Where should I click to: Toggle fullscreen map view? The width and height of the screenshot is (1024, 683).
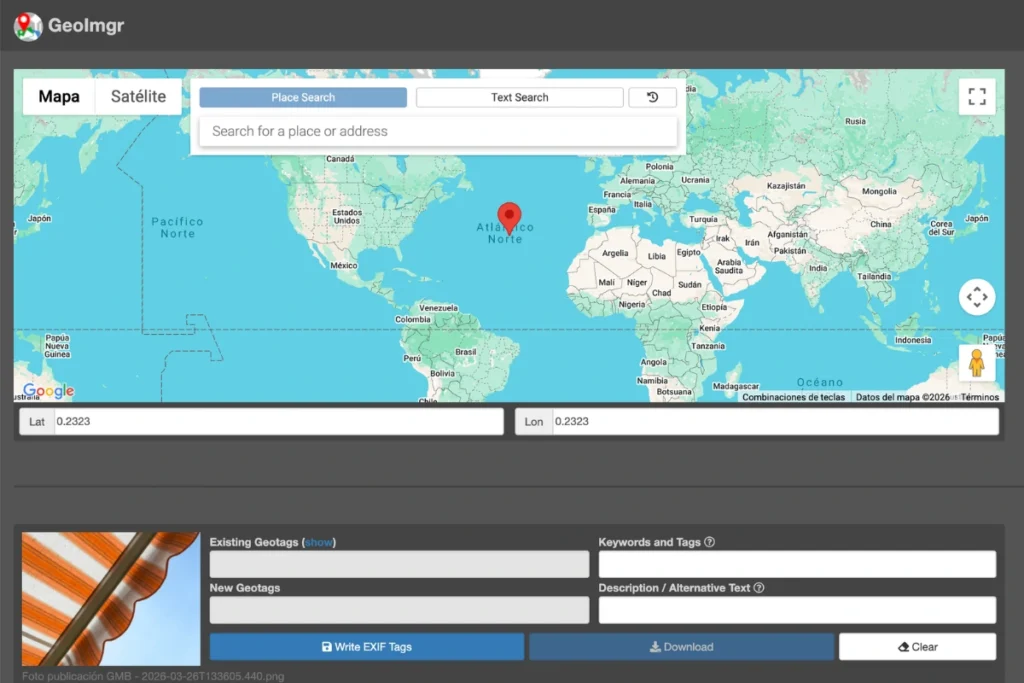point(977,97)
